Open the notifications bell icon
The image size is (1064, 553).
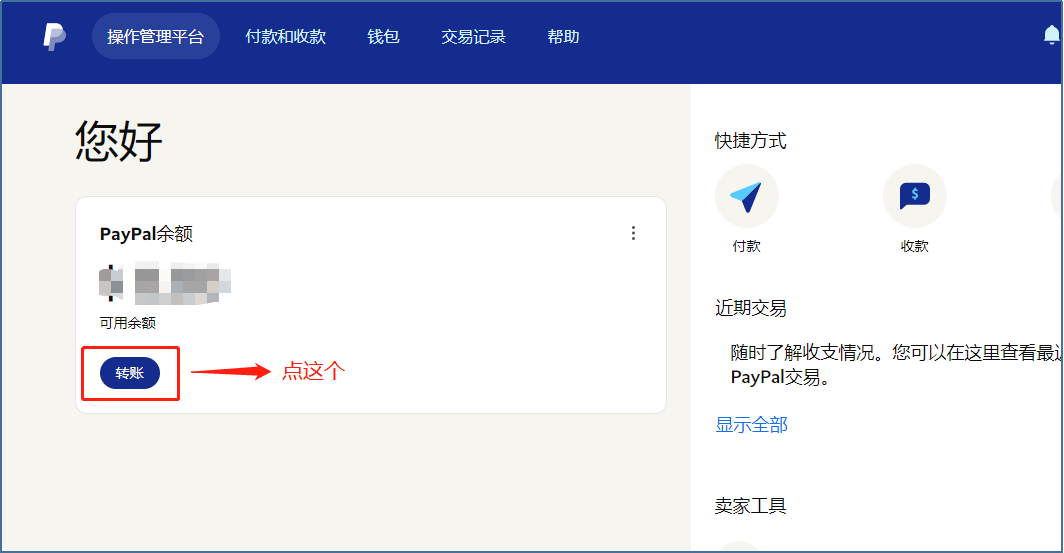1052,35
